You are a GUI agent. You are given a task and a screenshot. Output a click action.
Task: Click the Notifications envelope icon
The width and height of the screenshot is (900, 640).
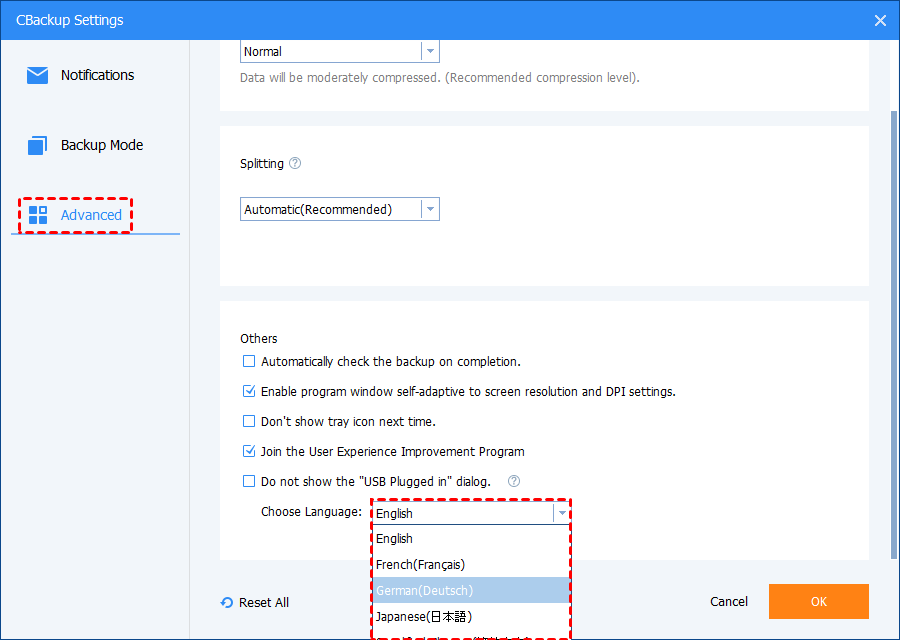(38, 75)
